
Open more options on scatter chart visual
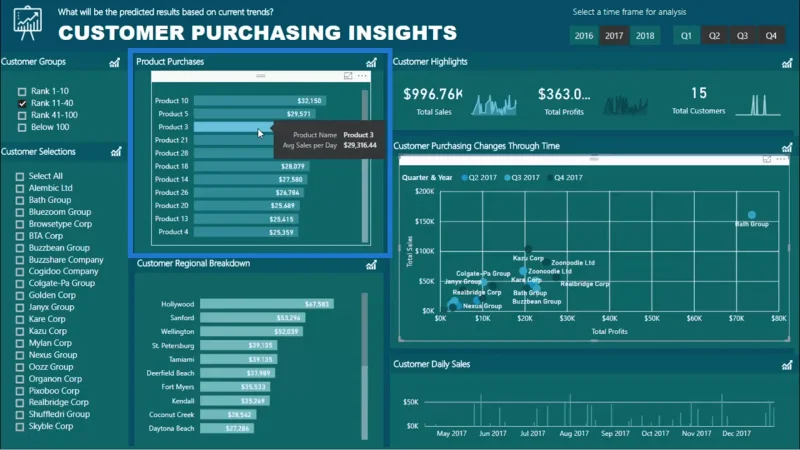click(781, 159)
